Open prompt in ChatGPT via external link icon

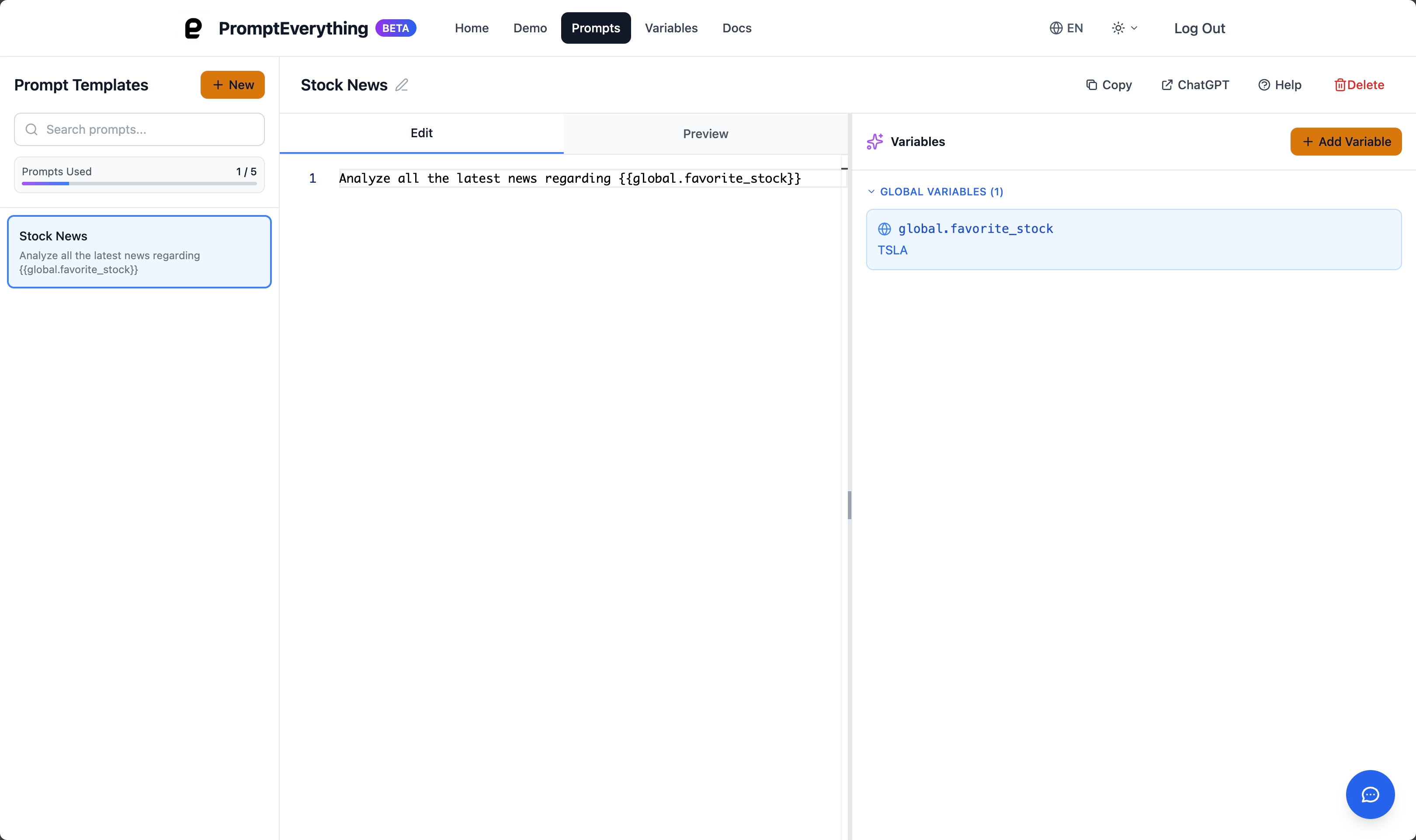pos(1166,85)
